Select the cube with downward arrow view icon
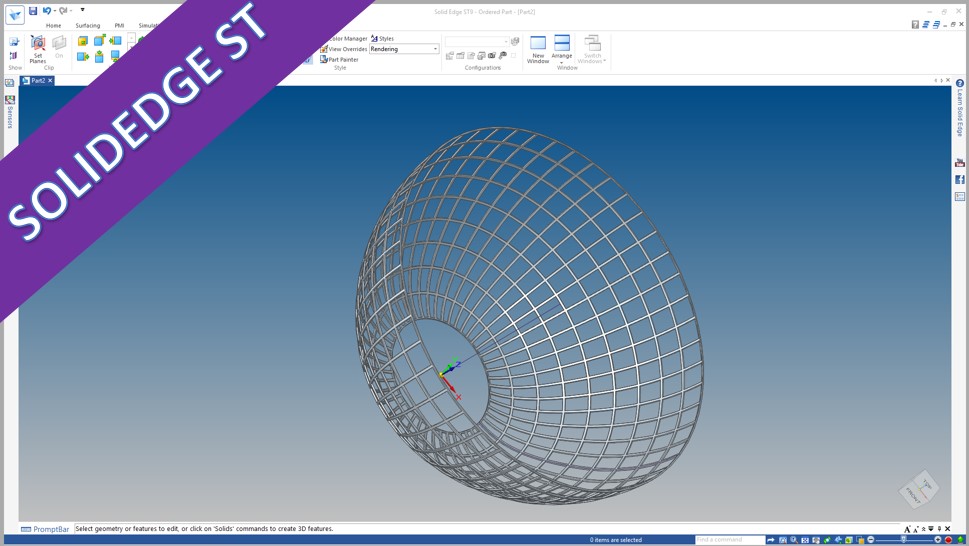 point(115,57)
